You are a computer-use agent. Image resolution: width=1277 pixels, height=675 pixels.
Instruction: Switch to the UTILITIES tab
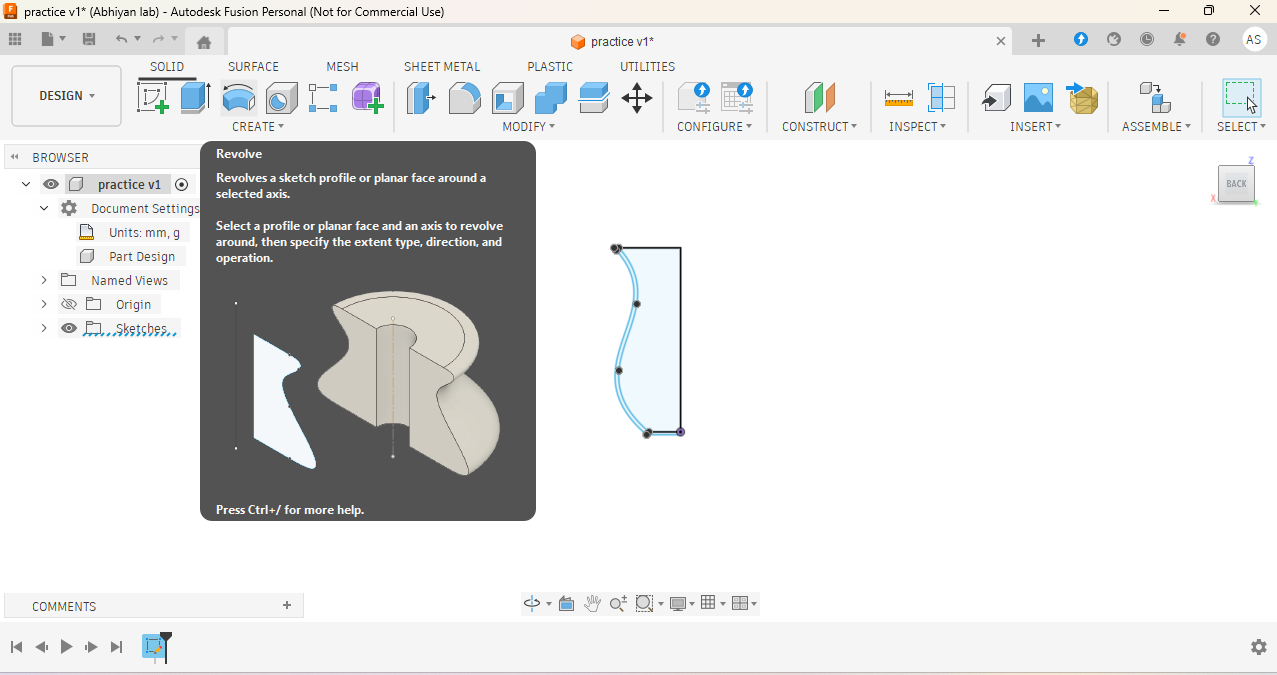(x=647, y=67)
